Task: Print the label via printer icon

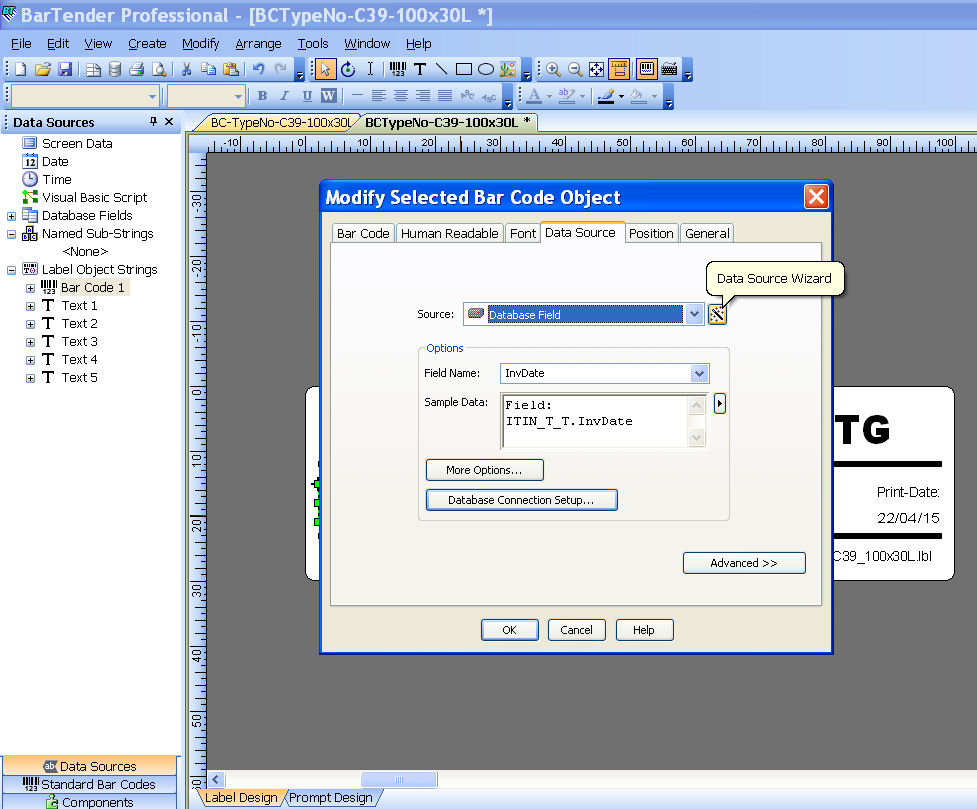Action: click(136, 69)
